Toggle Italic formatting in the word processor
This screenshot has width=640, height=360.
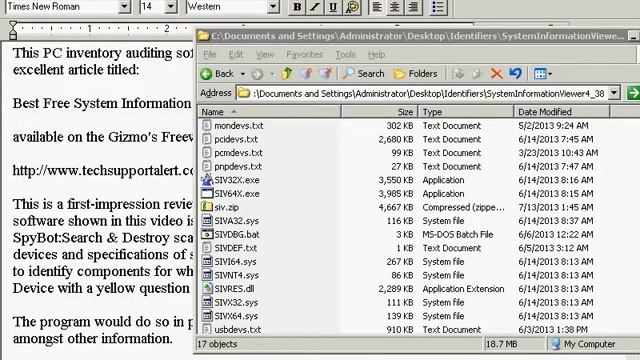pos(315,7)
